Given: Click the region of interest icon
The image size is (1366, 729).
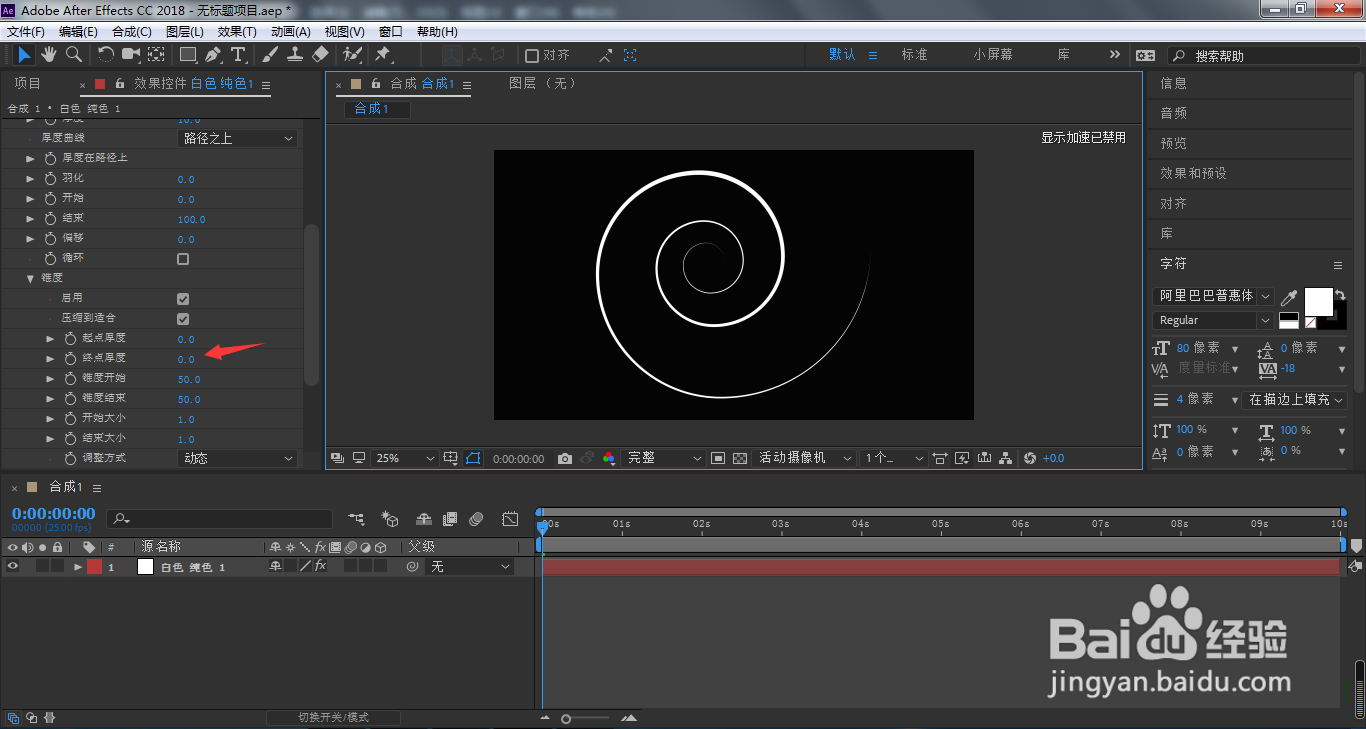Looking at the screenshot, I should tap(718, 458).
